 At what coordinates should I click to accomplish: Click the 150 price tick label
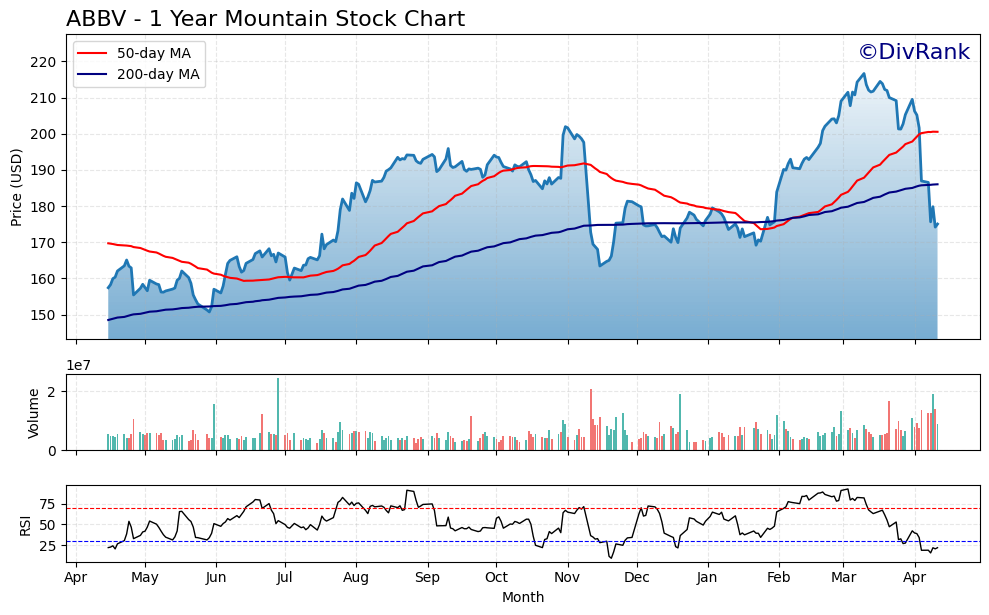pos(44,315)
